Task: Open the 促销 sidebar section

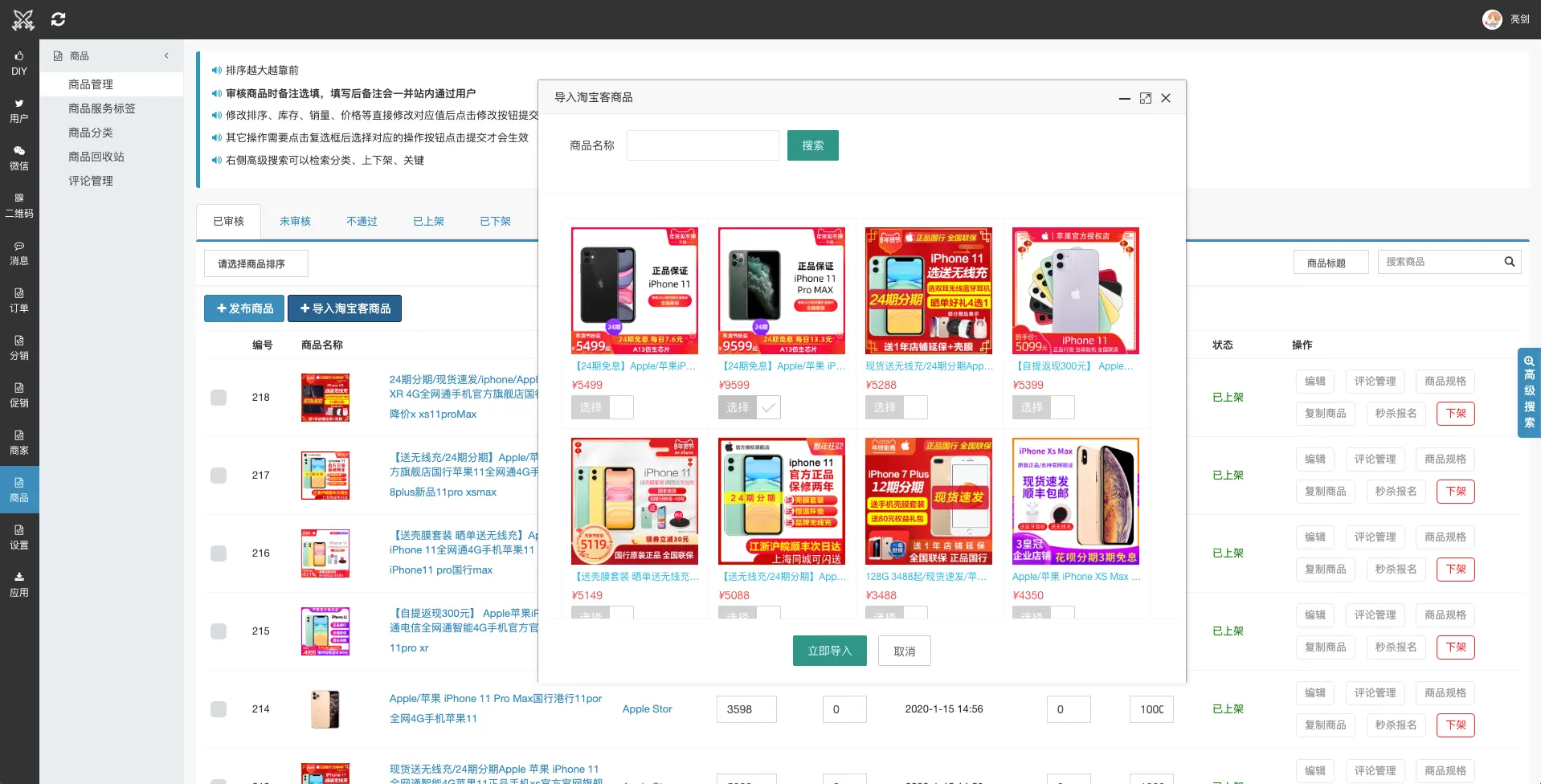Action: click(19, 395)
